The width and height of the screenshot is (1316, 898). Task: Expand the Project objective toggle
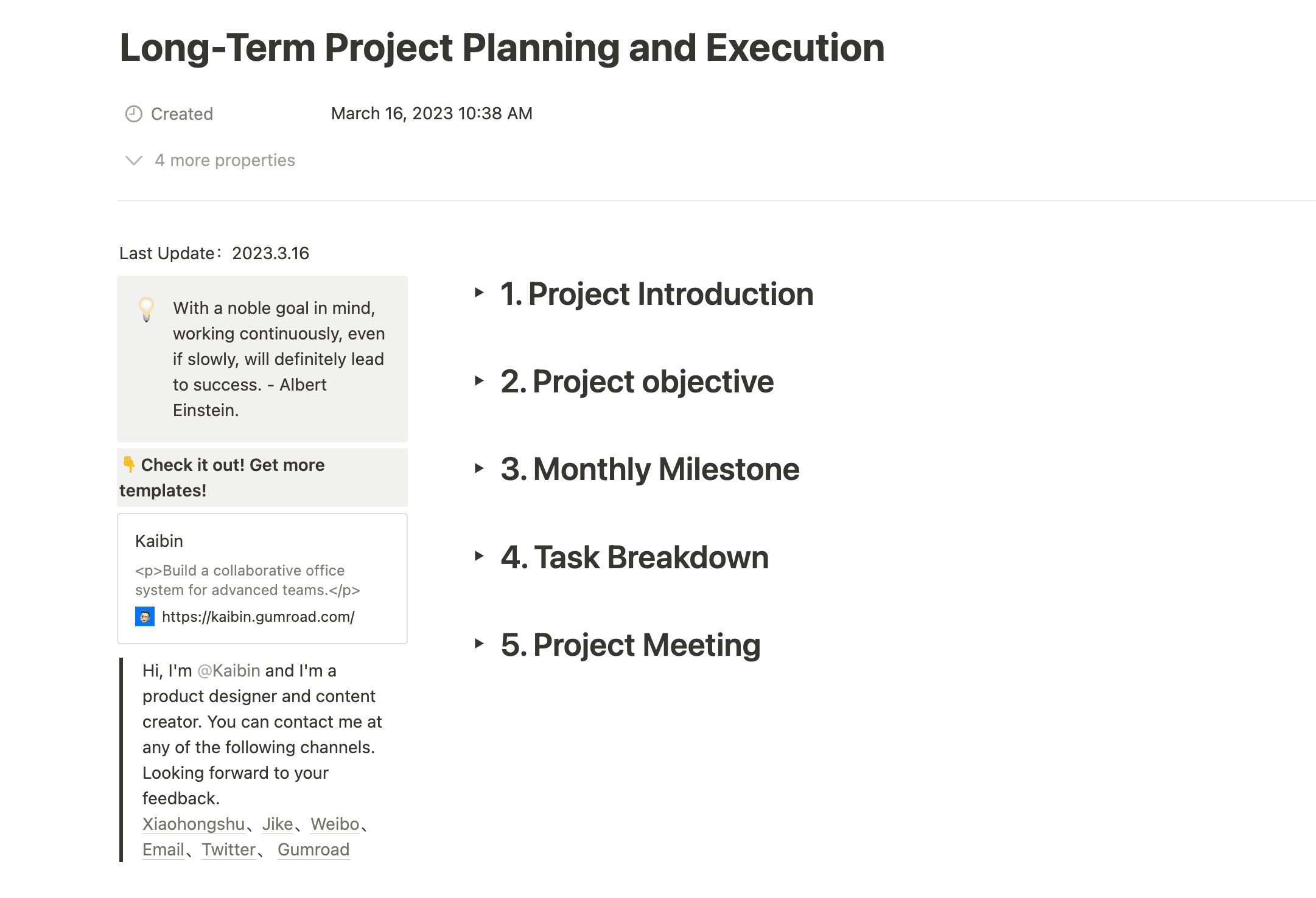(478, 382)
